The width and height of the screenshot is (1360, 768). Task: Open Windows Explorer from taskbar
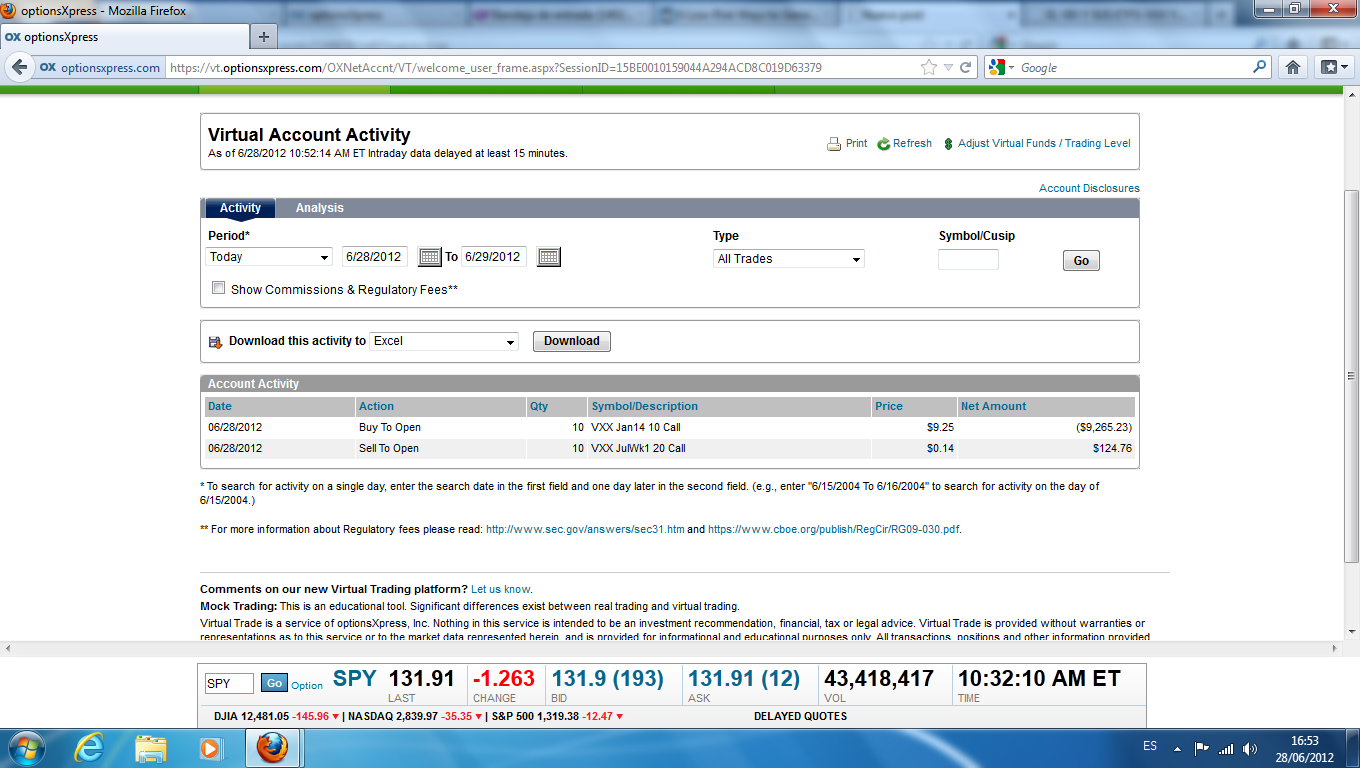coord(150,747)
